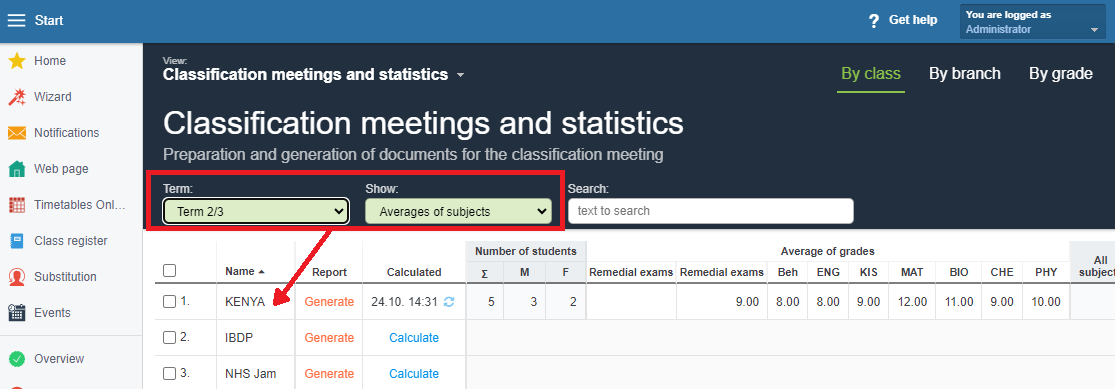Image resolution: width=1115 pixels, height=389 pixels.
Task: Toggle the select-all checkbox in the table header
Action: click(x=169, y=270)
